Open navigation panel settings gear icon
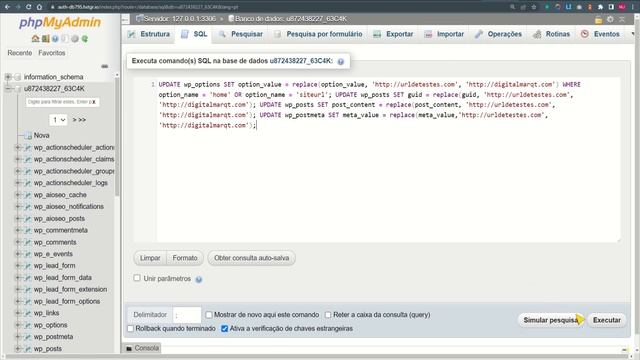Screen dimensions: 640x360 click(75, 39)
